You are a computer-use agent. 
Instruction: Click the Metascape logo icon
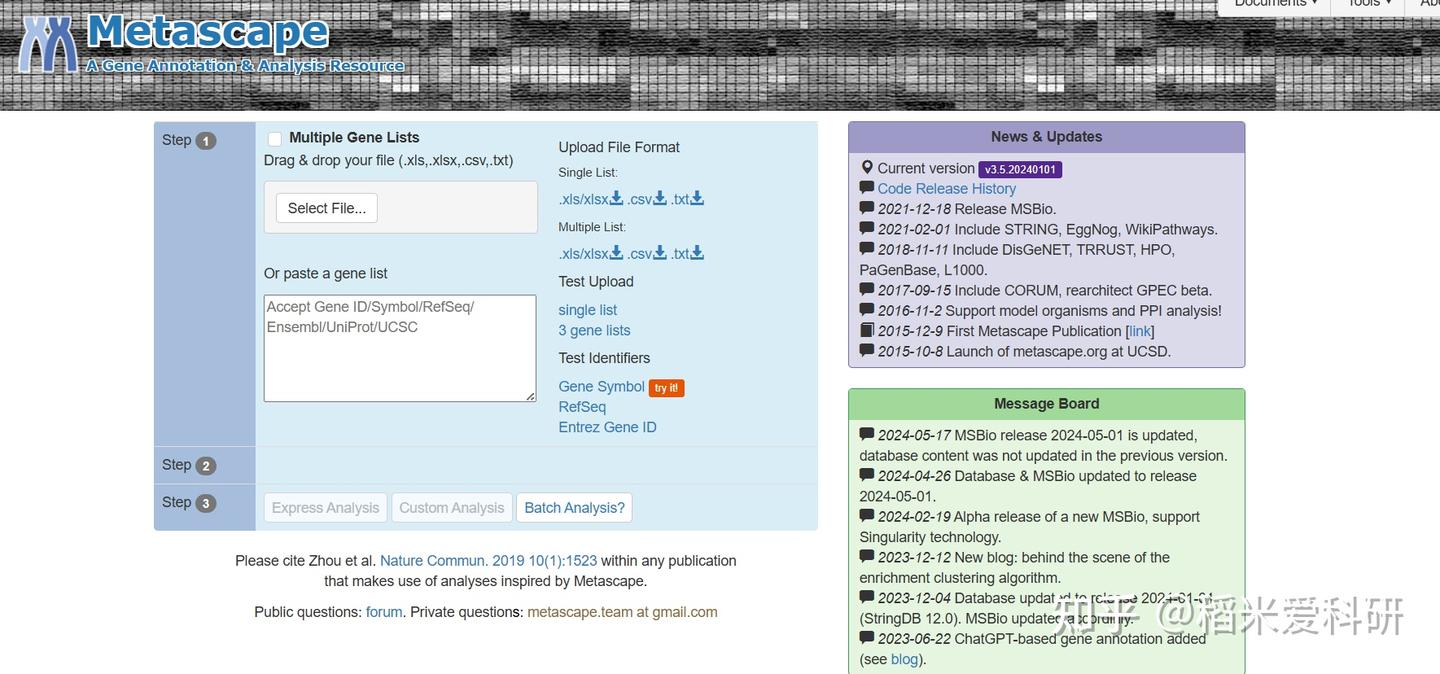[47, 42]
